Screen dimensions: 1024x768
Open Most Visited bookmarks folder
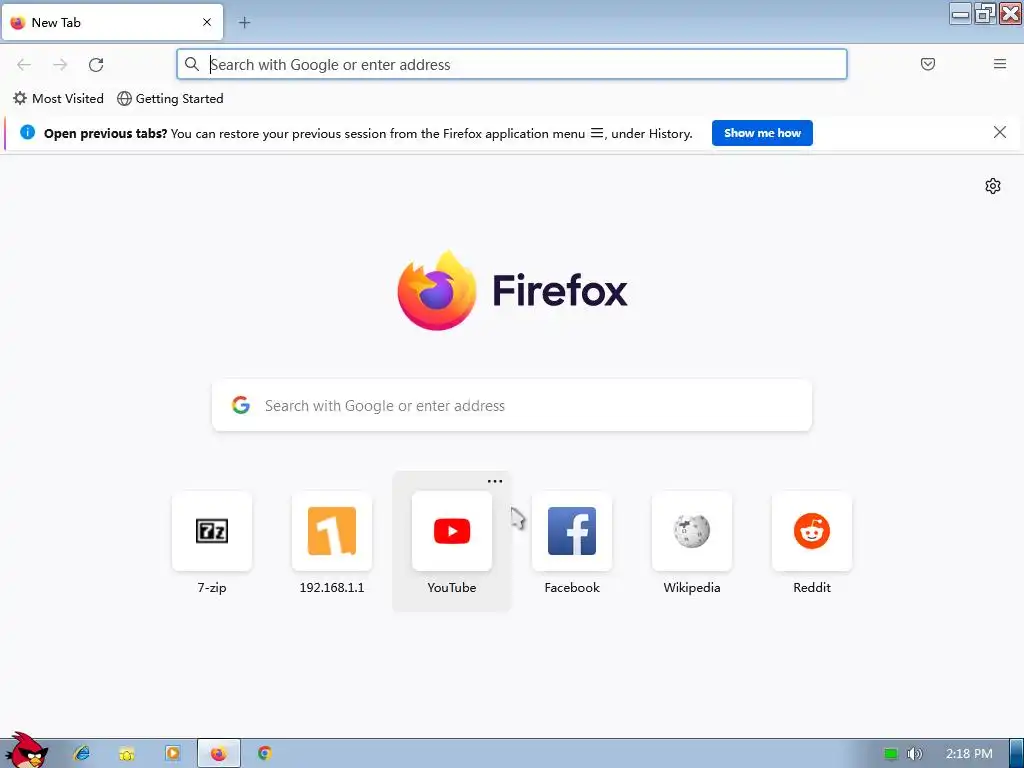(x=59, y=99)
